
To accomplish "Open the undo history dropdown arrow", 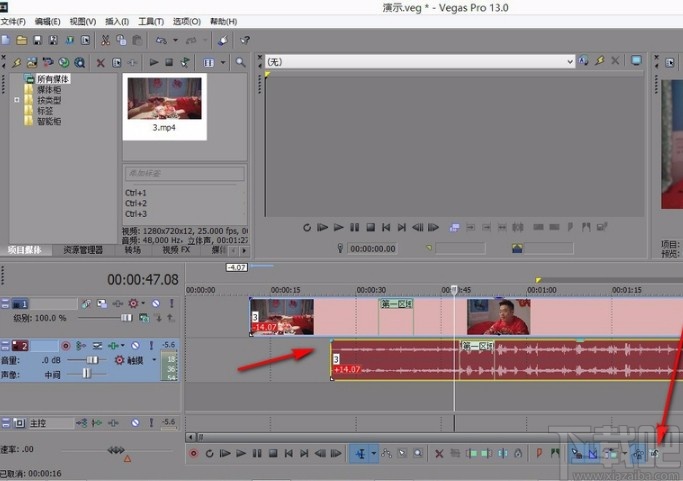I will 175,40.
